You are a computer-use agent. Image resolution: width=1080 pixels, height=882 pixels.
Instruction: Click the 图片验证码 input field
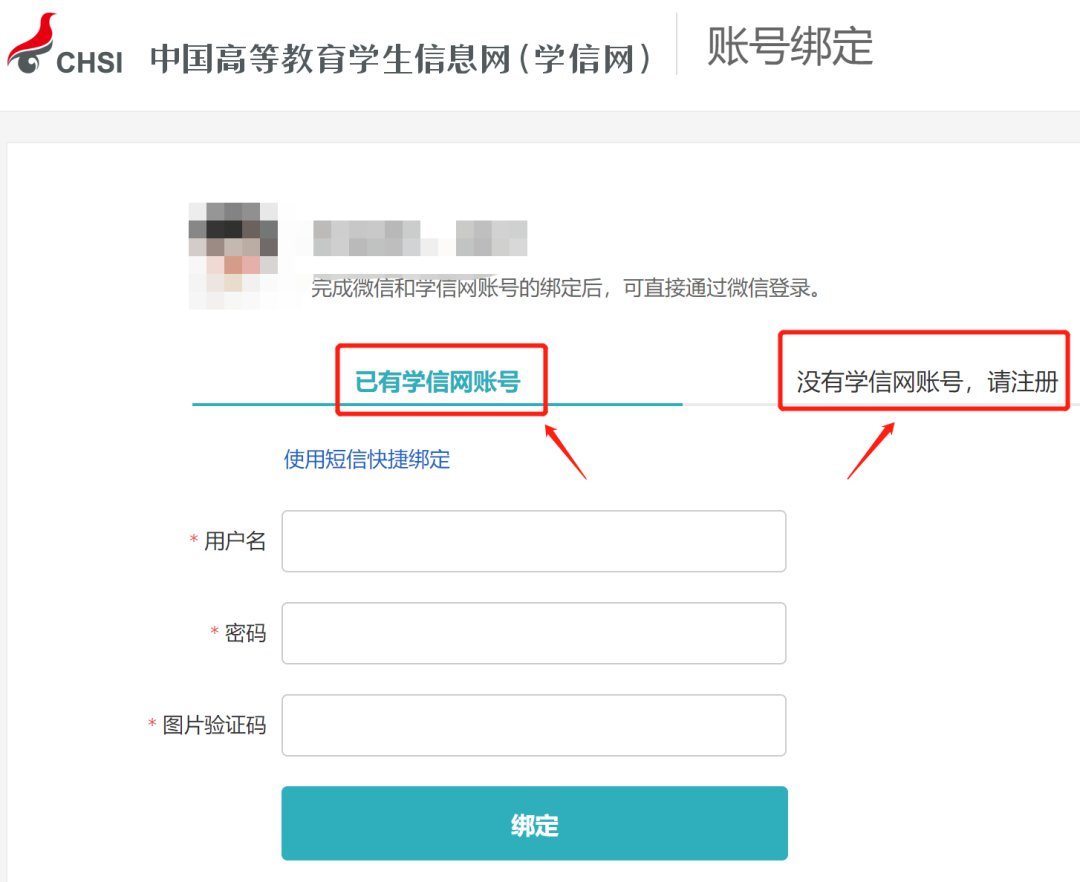coord(533,725)
